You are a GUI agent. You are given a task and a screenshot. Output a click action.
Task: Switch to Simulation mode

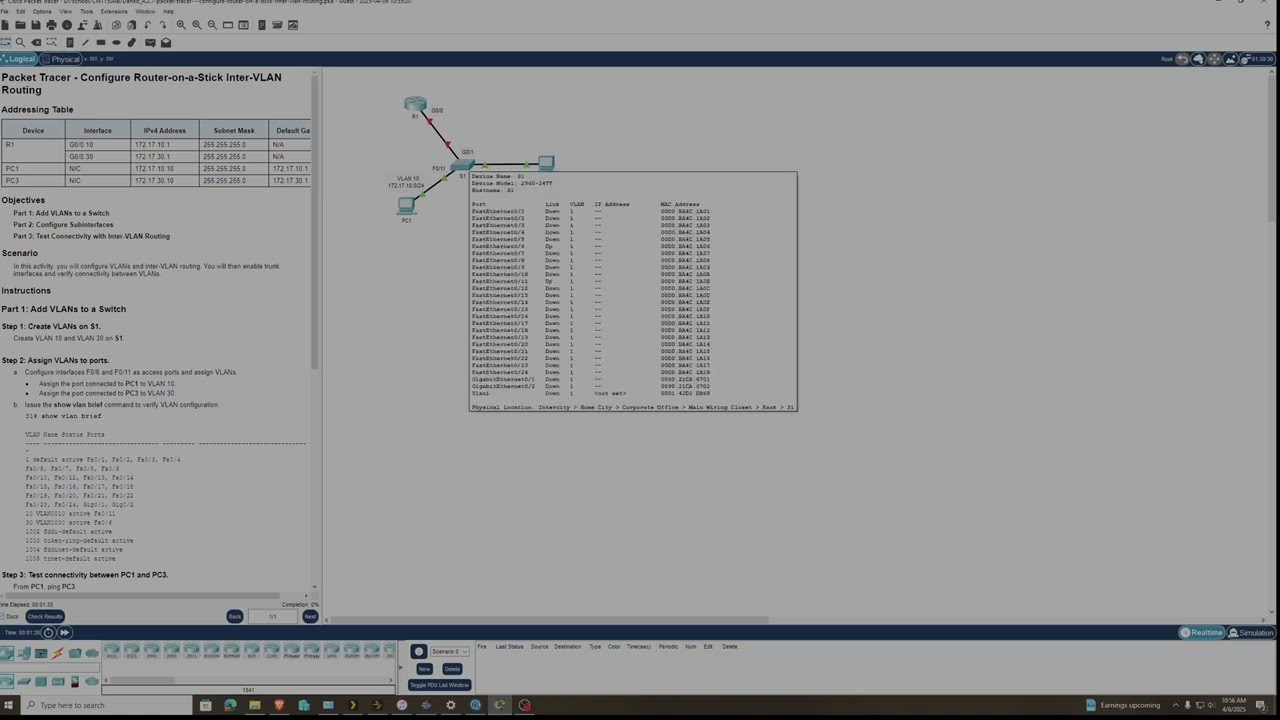click(1251, 632)
